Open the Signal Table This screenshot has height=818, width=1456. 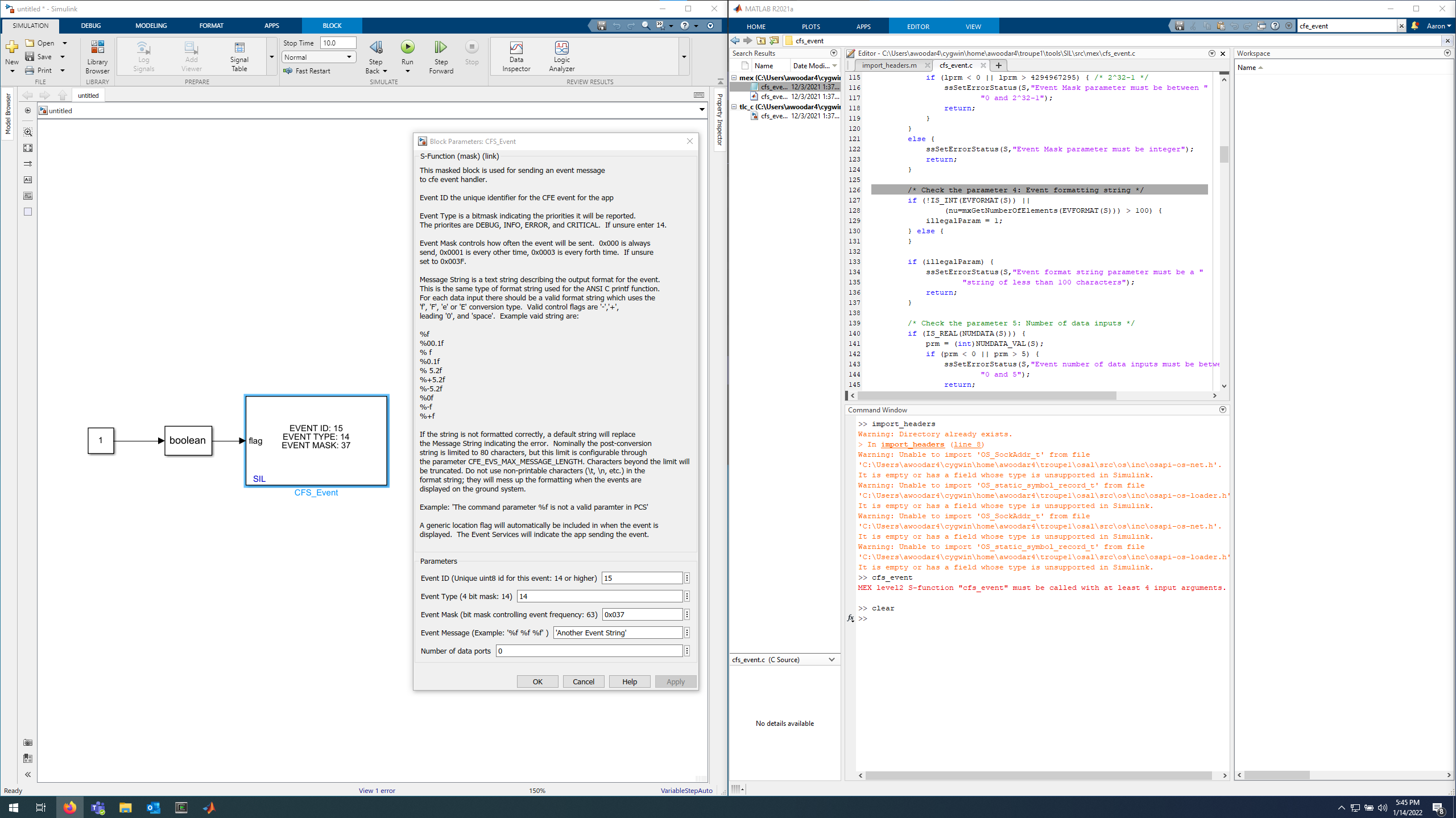tap(238, 55)
